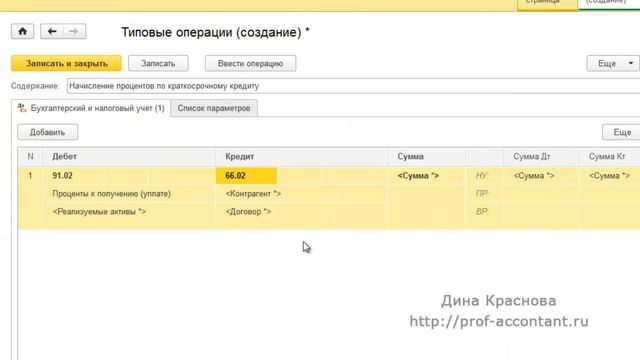Open the top 'Еще' dropdown menu
This screenshot has height=360, width=640.
(x=613, y=63)
